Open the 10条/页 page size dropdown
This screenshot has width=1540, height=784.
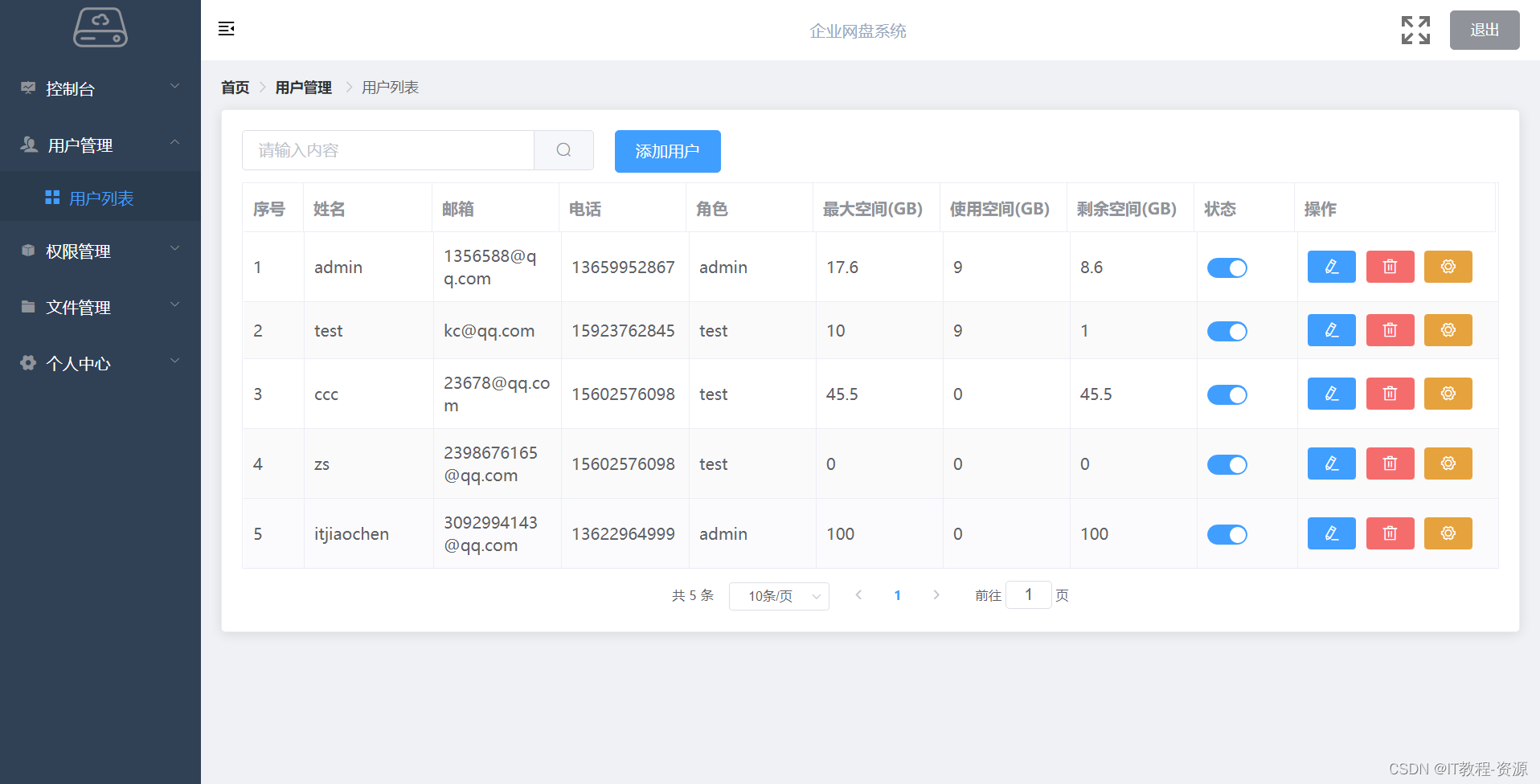coord(779,596)
